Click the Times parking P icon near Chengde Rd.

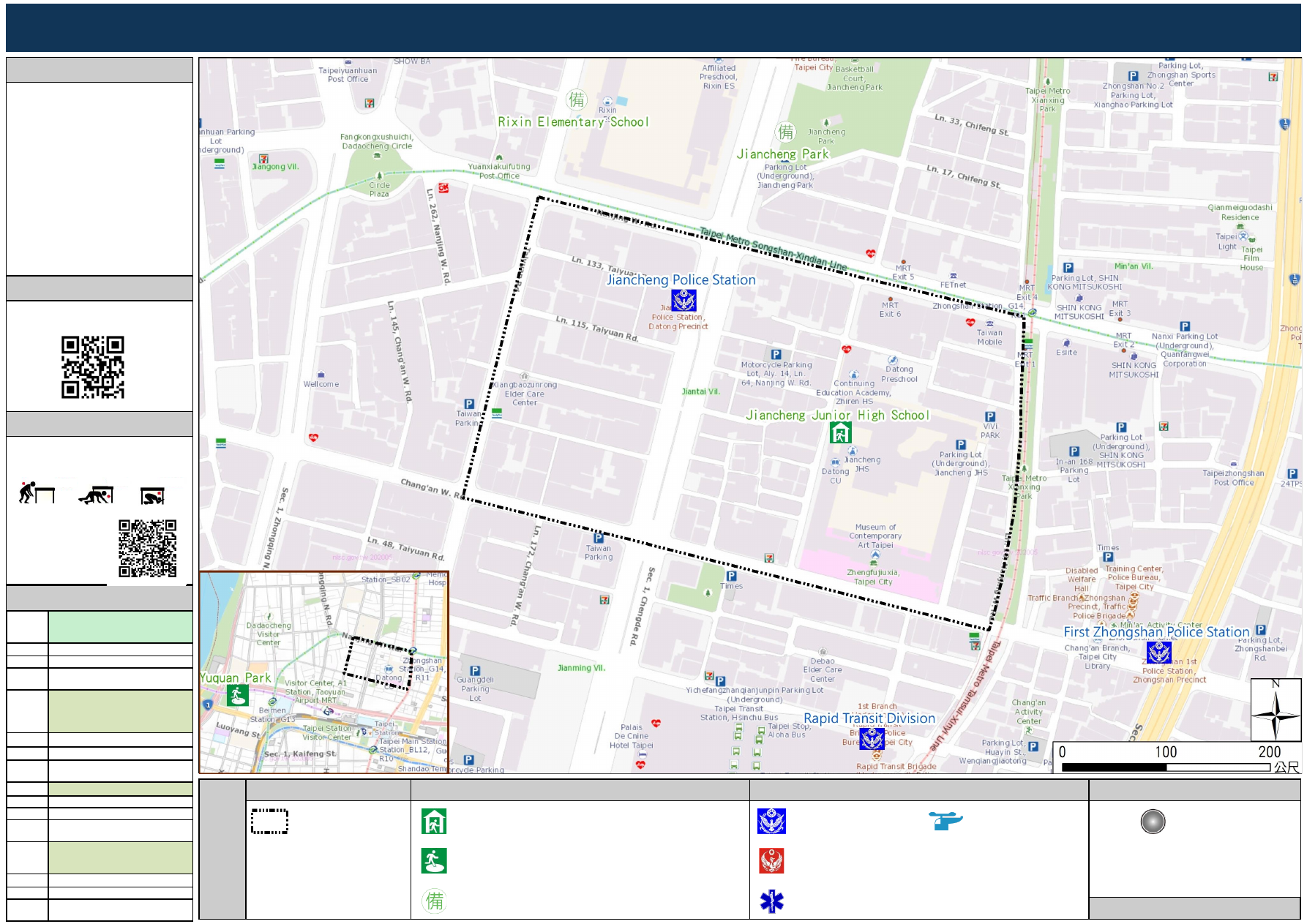pos(731,576)
